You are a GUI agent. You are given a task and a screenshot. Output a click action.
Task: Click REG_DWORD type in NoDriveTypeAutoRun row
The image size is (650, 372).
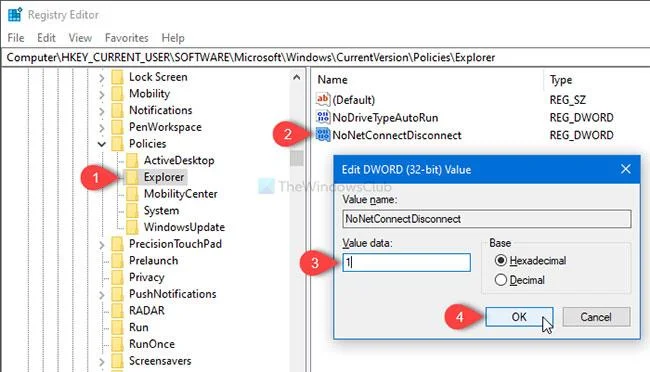point(582,118)
